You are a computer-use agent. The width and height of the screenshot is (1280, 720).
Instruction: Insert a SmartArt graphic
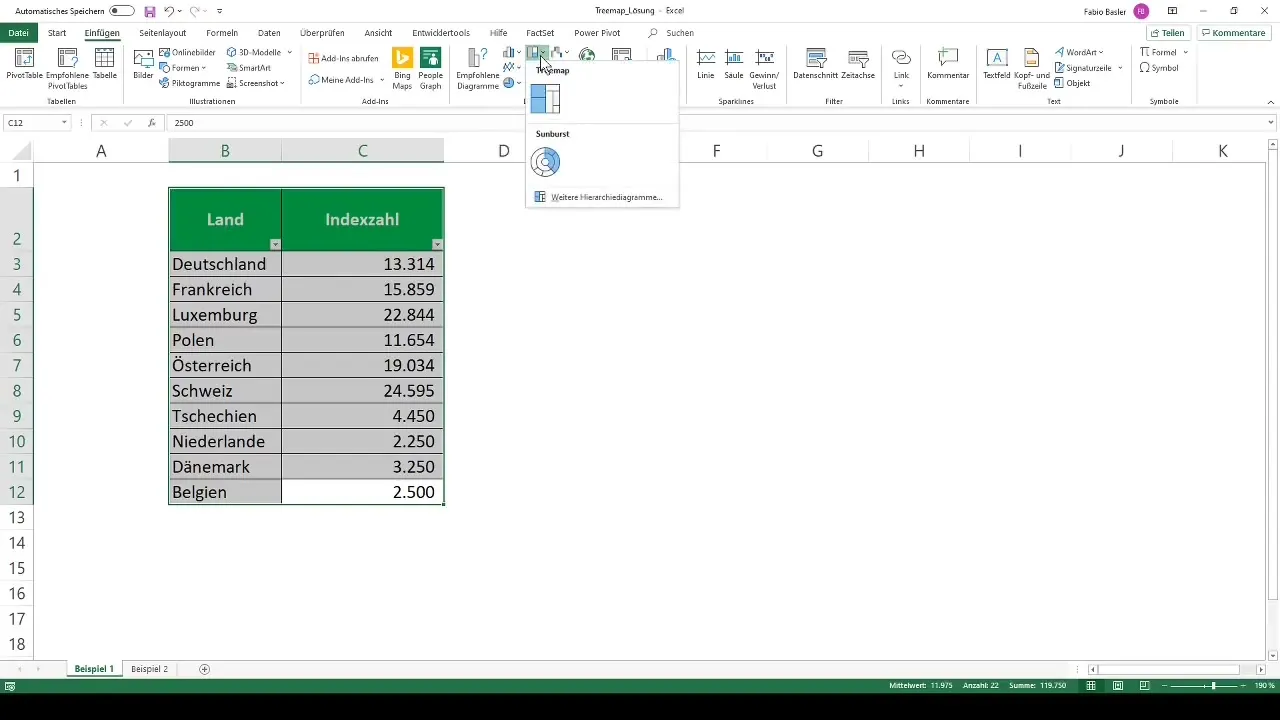(249, 68)
